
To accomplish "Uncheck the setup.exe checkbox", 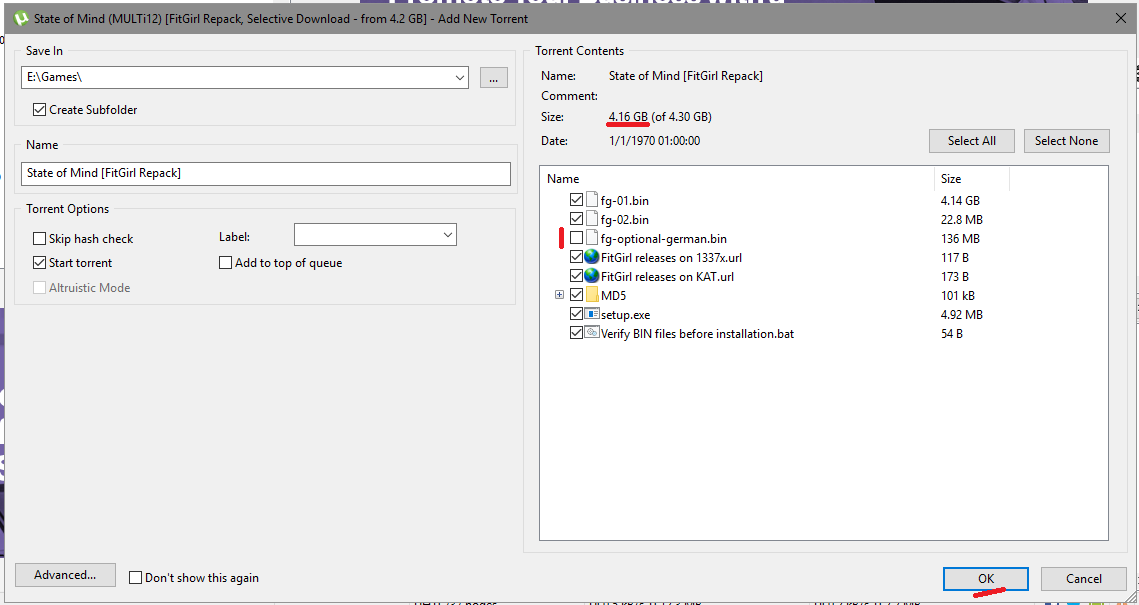I will point(577,314).
